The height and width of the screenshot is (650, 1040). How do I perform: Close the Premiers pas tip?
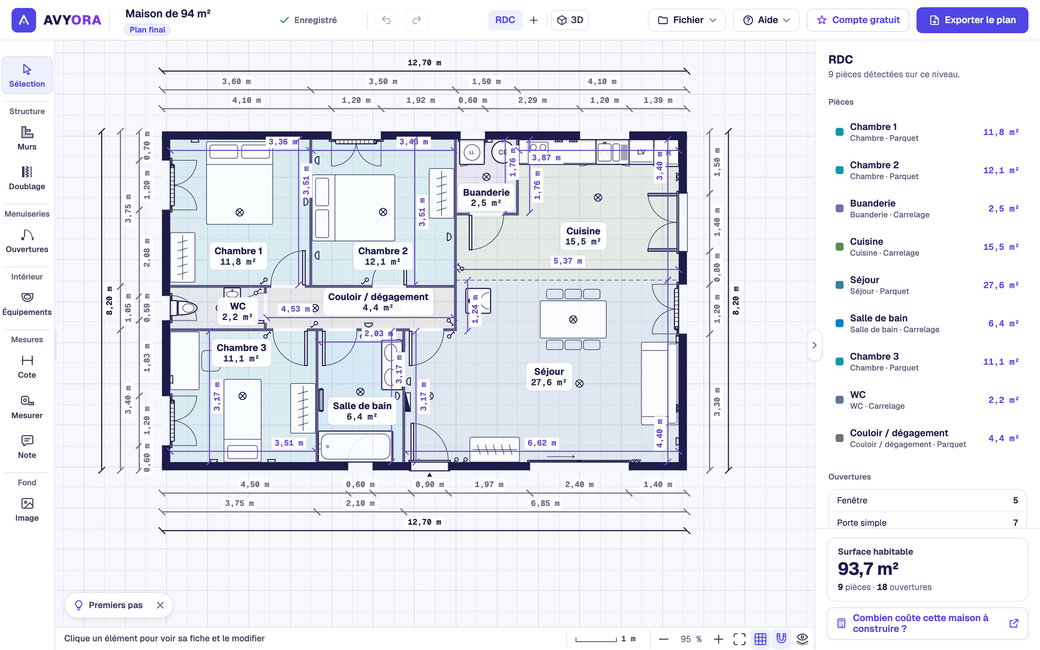[x=160, y=605]
